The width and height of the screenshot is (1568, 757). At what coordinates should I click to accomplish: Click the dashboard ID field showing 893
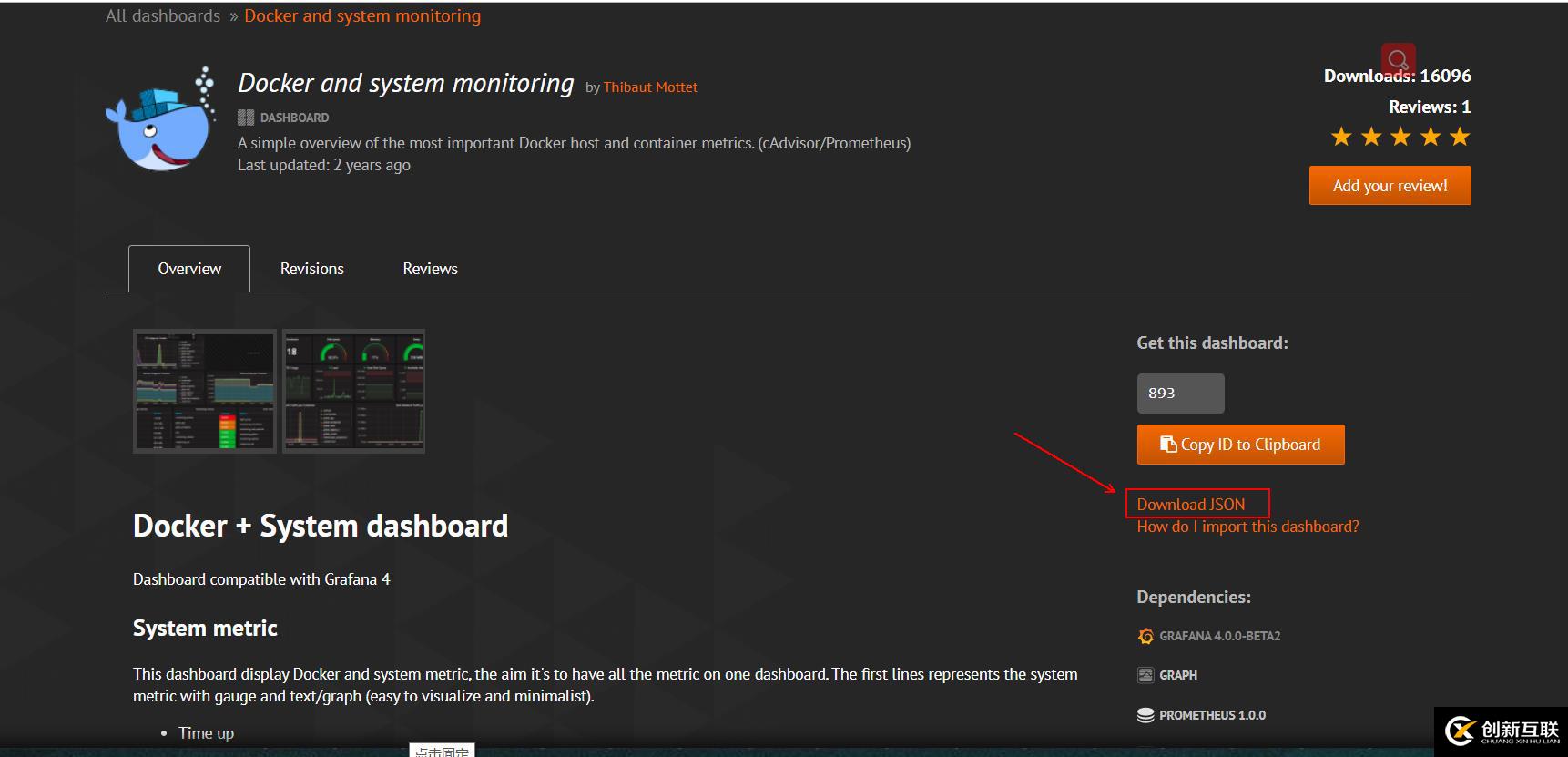[x=1181, y=394]
